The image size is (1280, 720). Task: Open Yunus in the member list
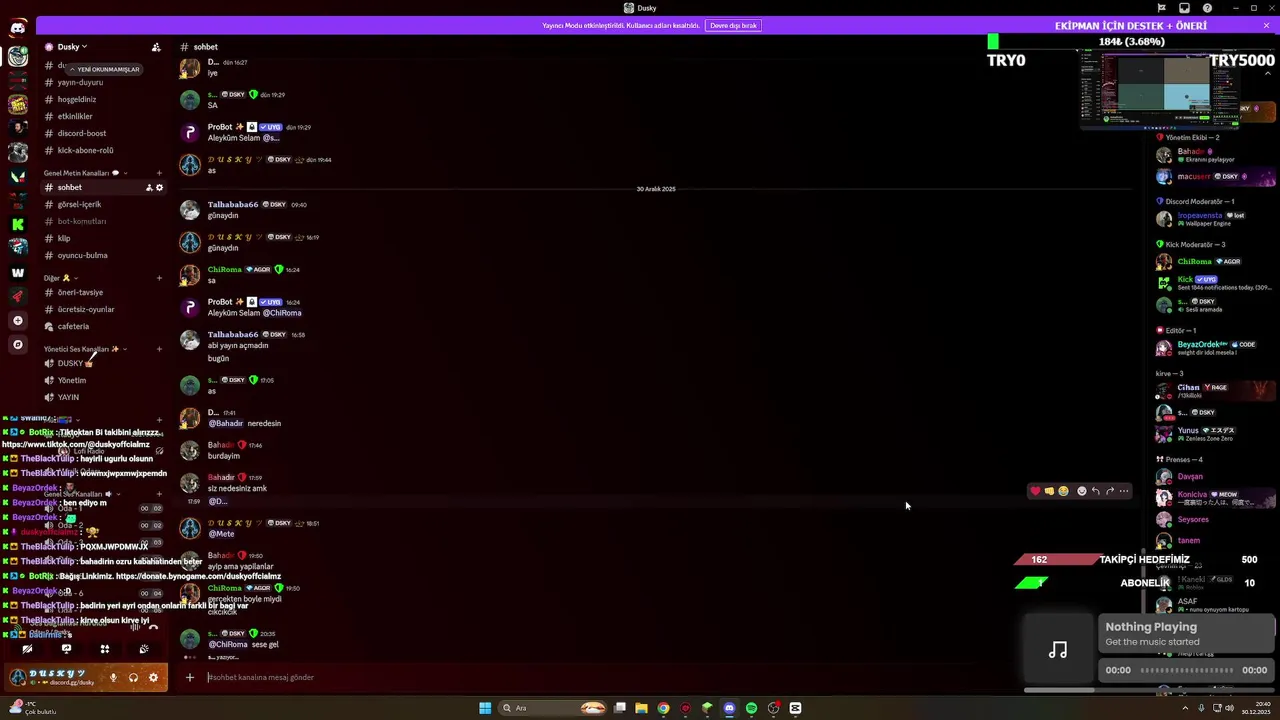1188,430
